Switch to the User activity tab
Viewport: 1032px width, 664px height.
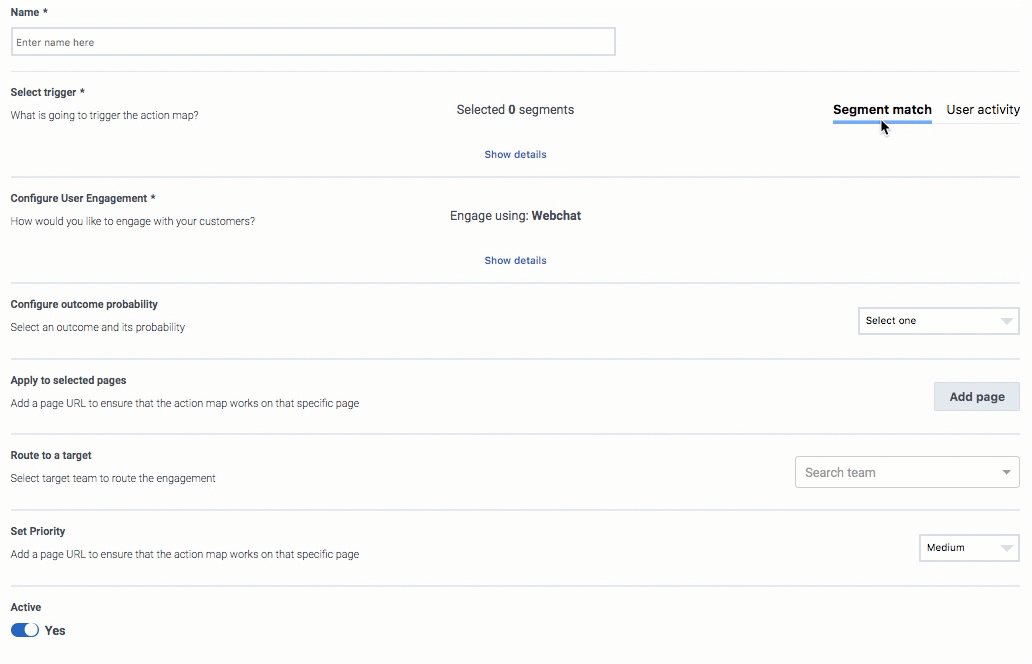coord(983,110)
